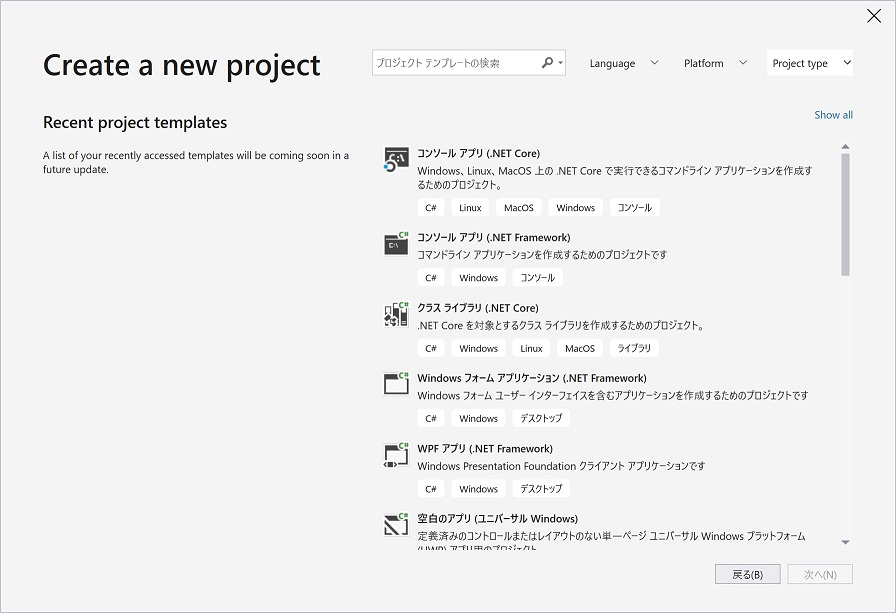This screenshot has width=896, height=613.
Task: Click the Show all link
Action: (833, 115)
